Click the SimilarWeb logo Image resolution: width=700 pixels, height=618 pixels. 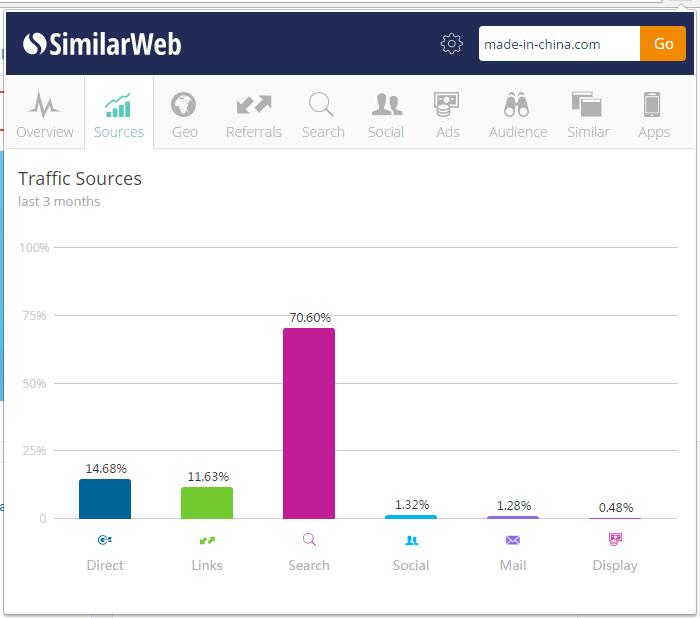pos(102,44)
